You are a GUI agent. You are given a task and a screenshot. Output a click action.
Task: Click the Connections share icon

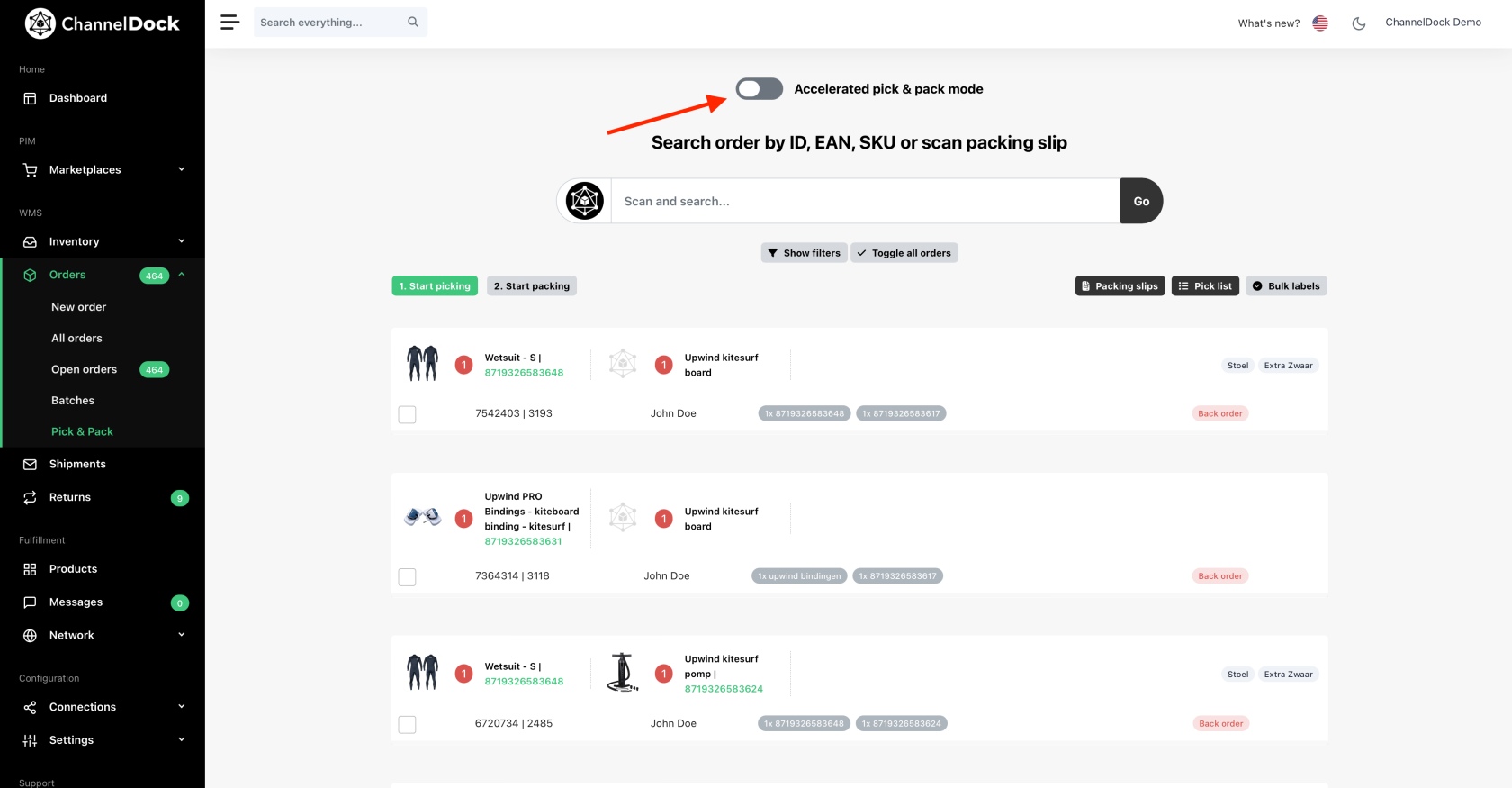pyautogui.click(x=30, y=708)
